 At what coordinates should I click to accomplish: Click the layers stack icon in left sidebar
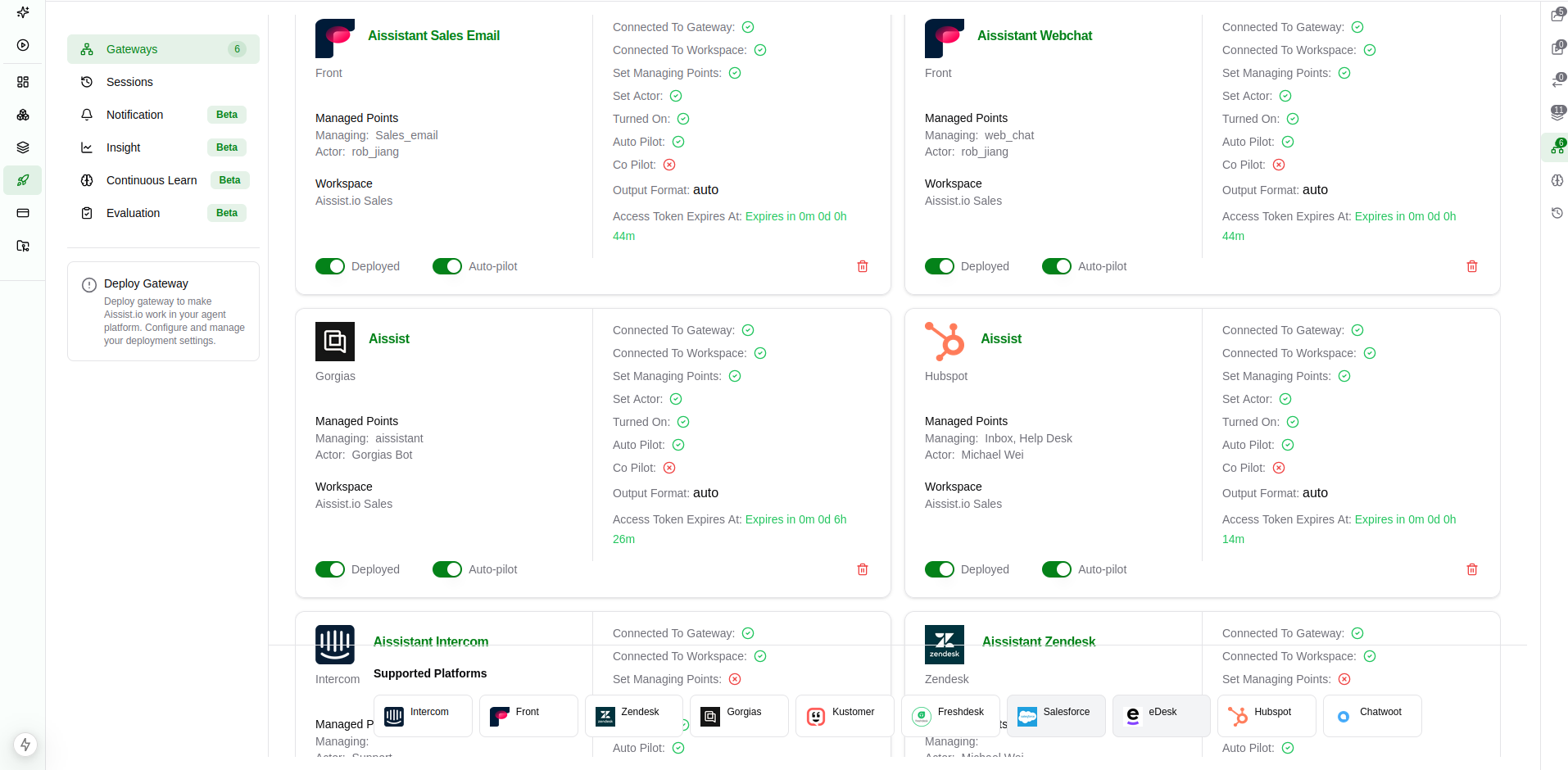22,147
